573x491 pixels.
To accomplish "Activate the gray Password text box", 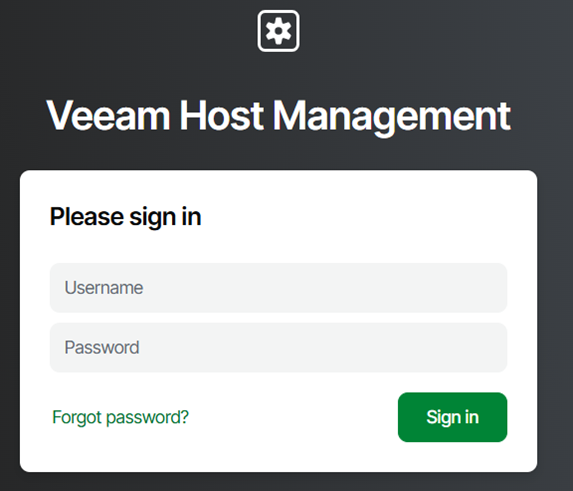I will pos(278,347).
